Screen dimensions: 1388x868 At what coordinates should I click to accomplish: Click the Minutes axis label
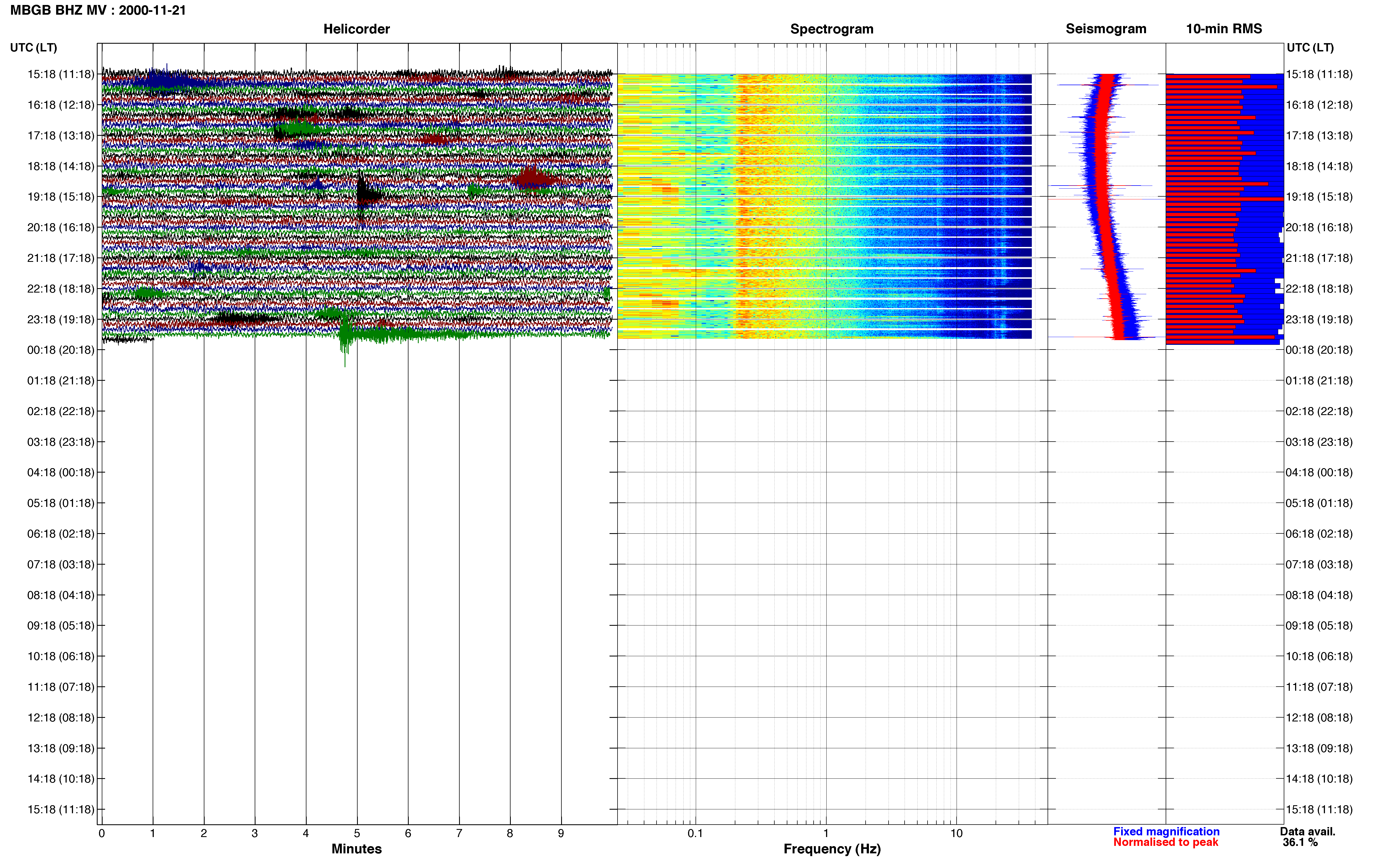[356, 849]
